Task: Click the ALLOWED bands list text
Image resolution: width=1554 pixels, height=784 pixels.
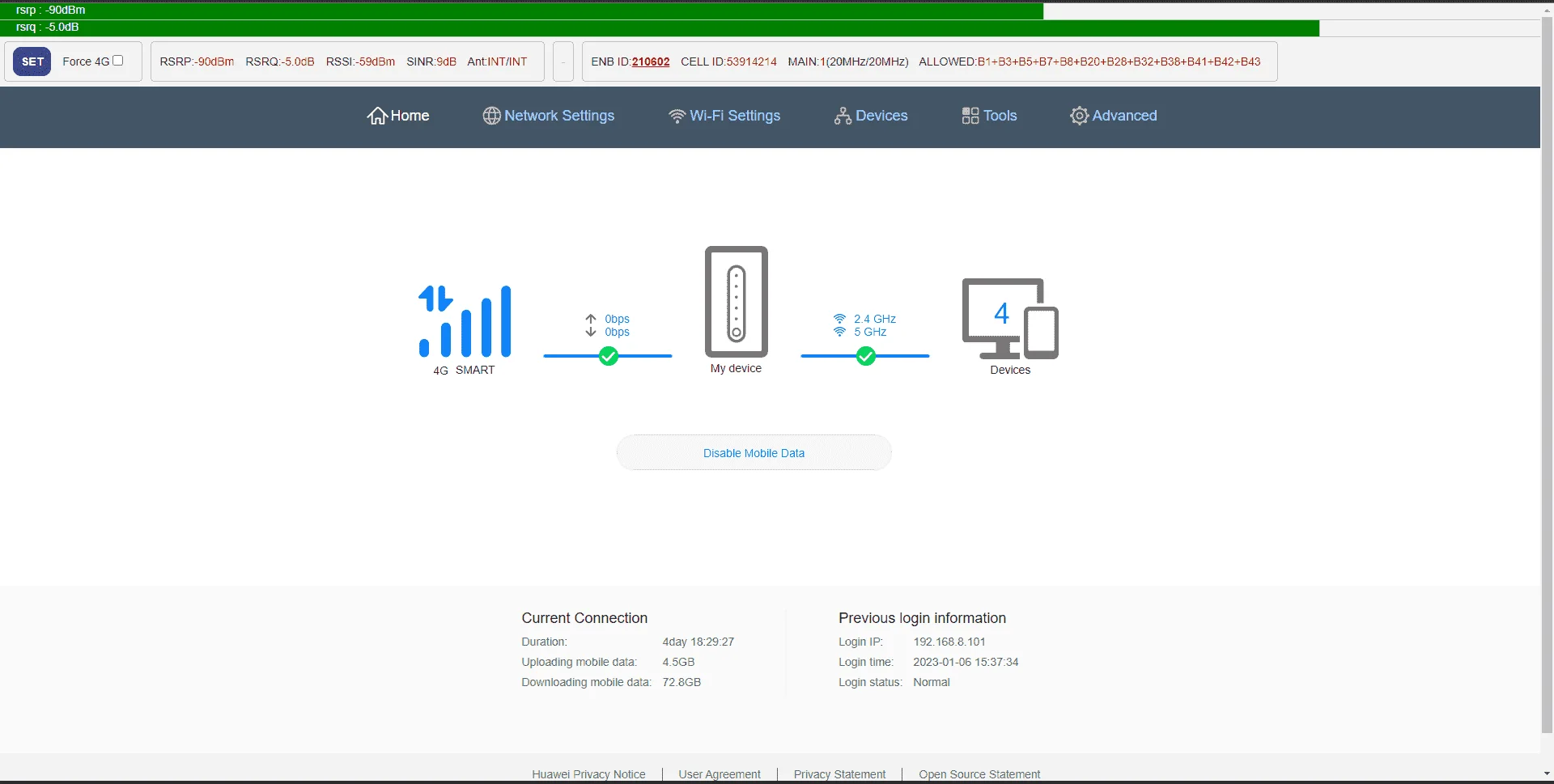Action: (1089, 61)
